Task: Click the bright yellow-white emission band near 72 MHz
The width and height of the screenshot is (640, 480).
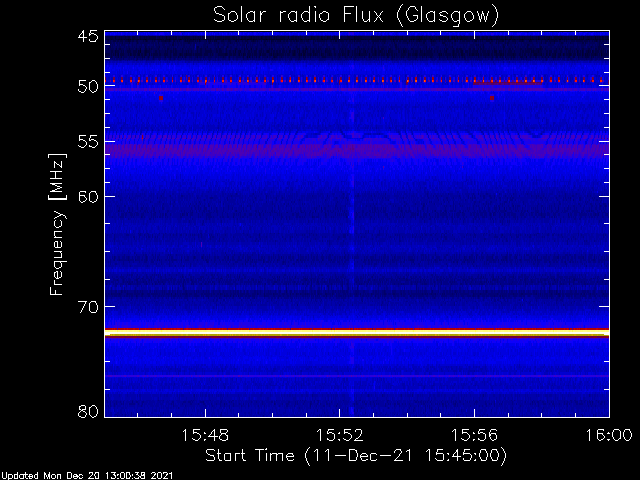Action: (357, 333)
